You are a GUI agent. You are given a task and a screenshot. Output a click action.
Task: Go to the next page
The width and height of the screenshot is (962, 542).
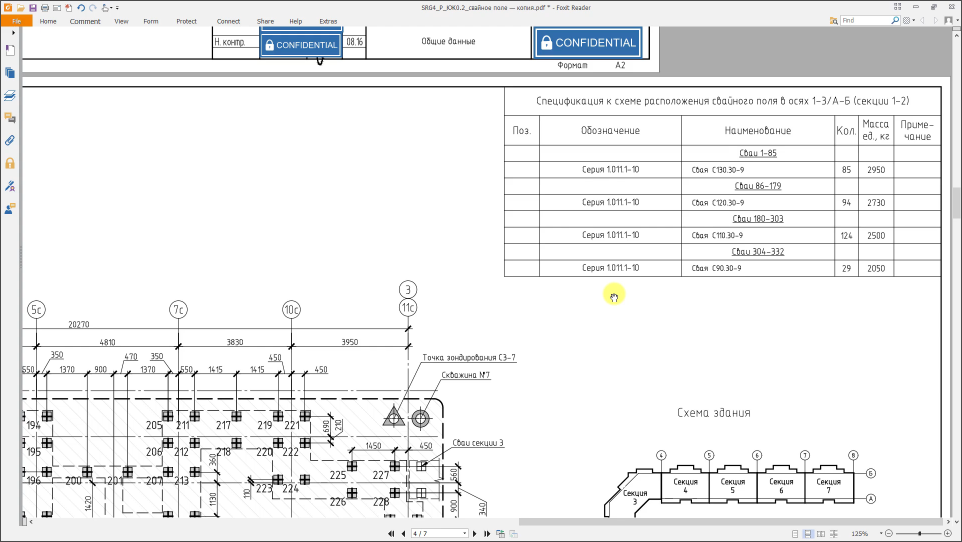point(474,534)
